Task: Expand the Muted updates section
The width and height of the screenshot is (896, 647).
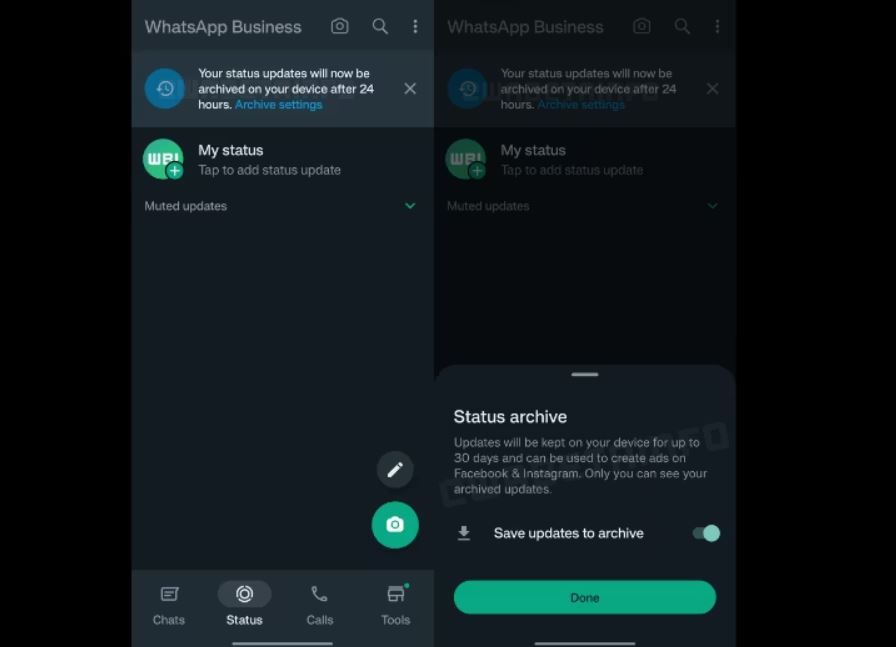Action: point(410,206)
